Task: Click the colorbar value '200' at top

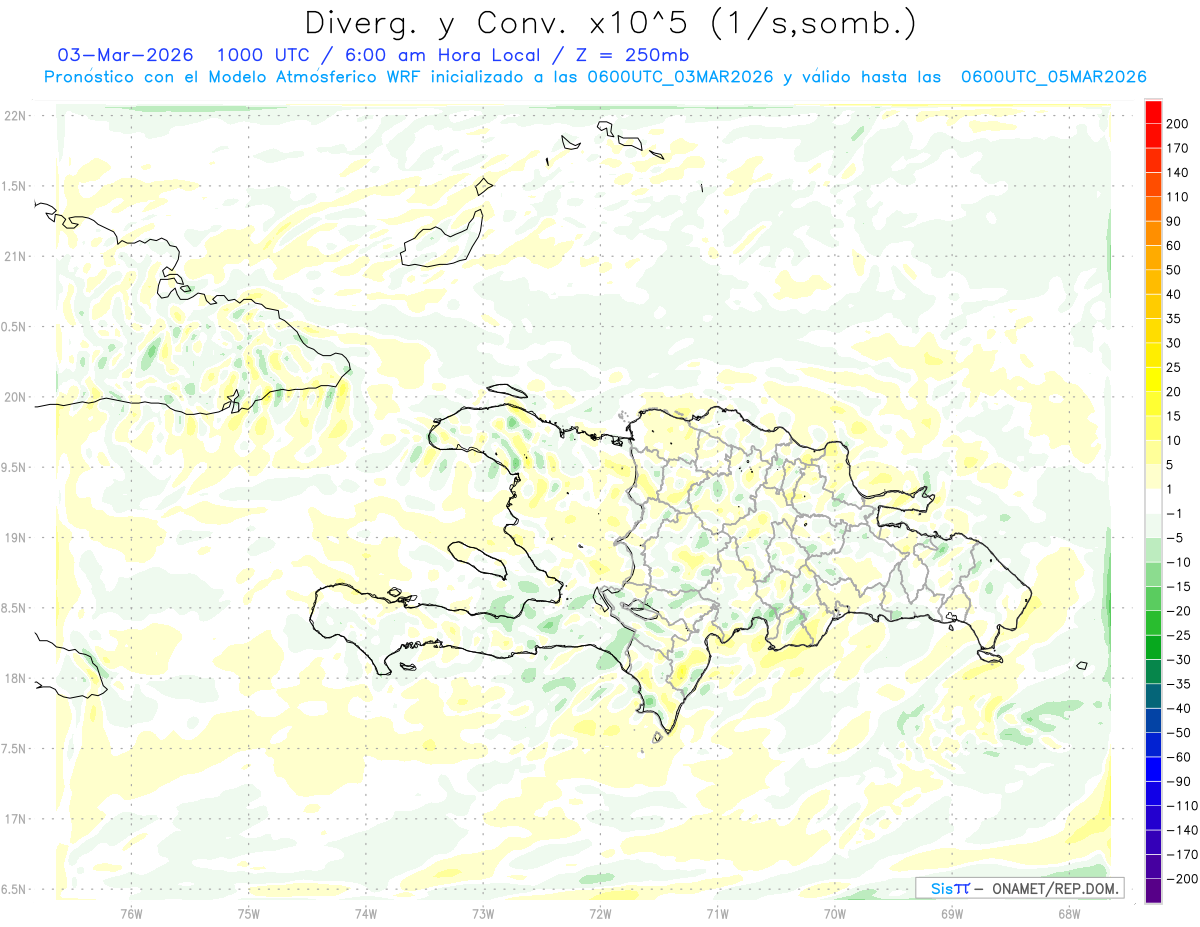Action: point(1177,124)
